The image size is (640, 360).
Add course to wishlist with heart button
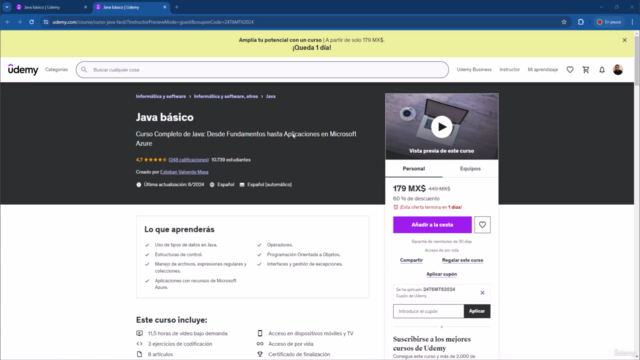point(482,225)
